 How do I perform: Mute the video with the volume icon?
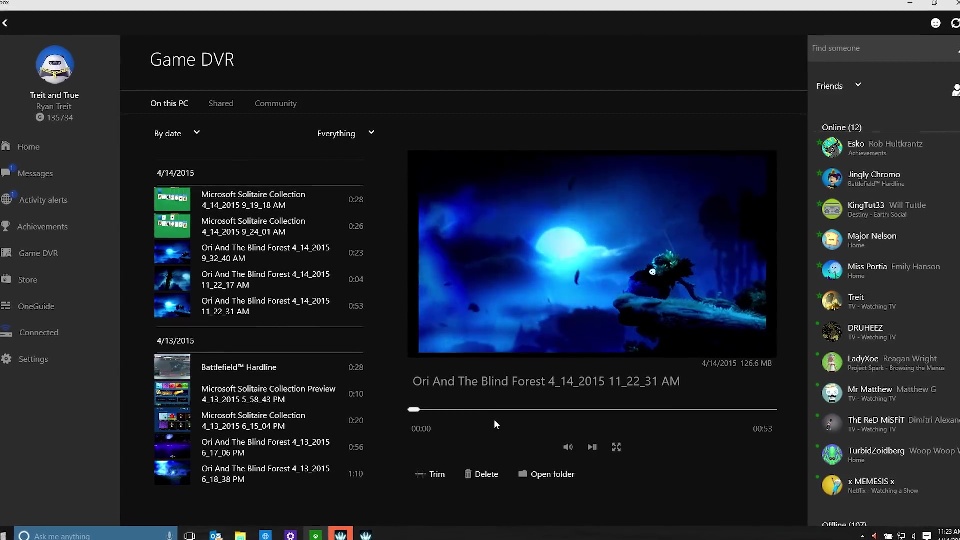(568, 447)
